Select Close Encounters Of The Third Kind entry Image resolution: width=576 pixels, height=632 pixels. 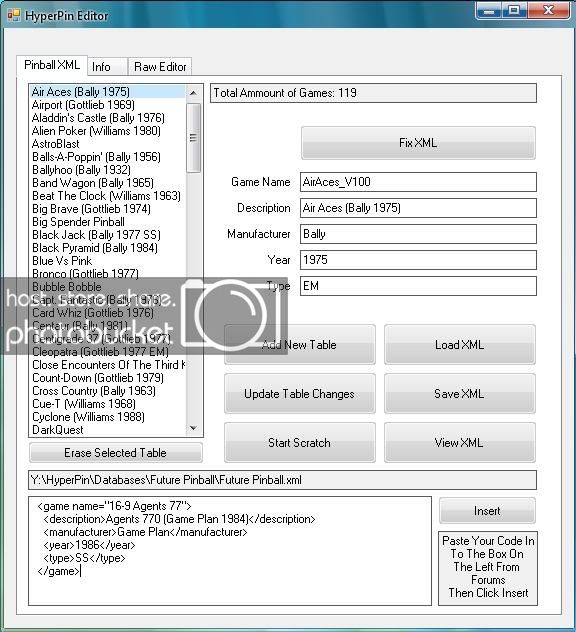108,365
